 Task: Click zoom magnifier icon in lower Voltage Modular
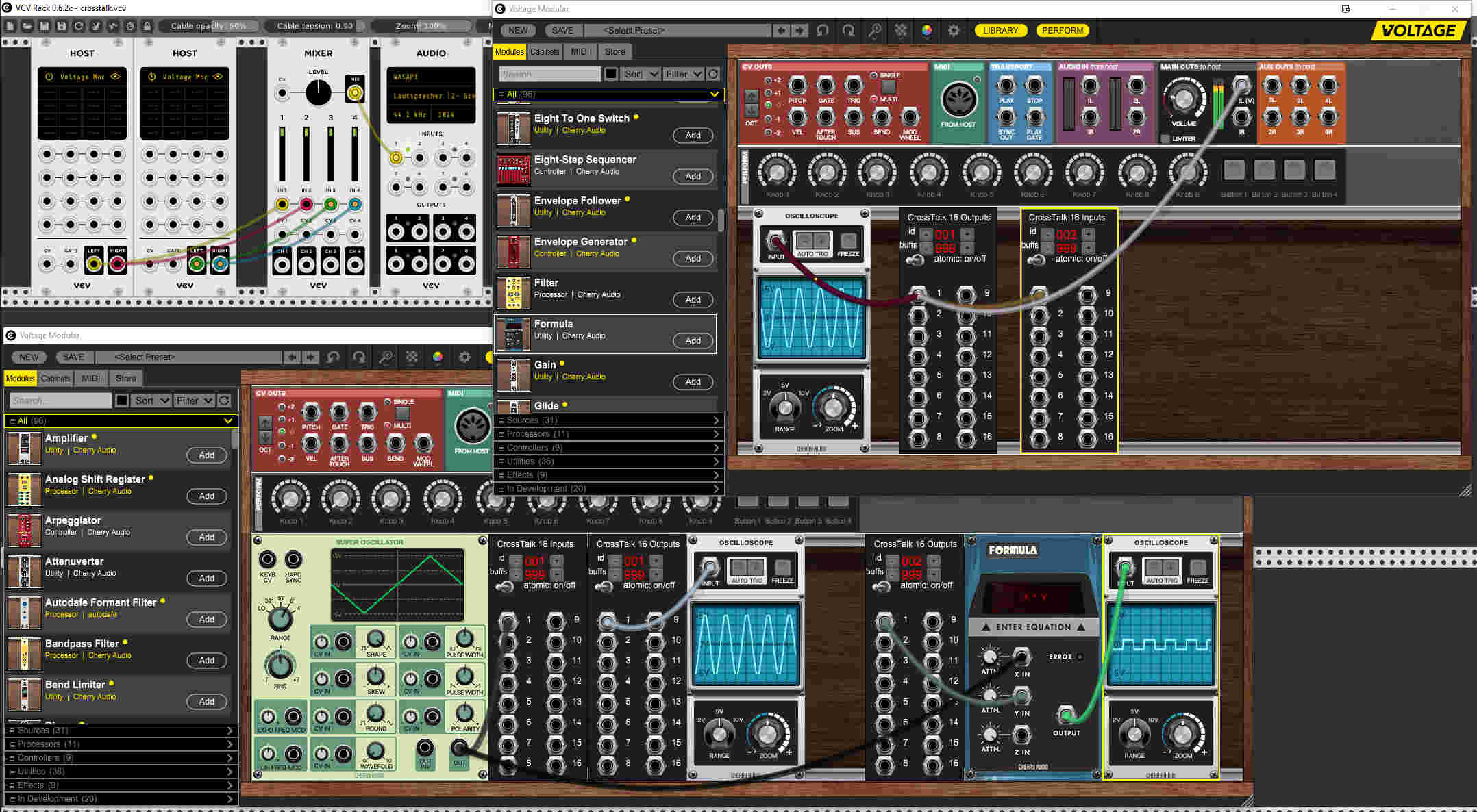(x=386, y=357)
